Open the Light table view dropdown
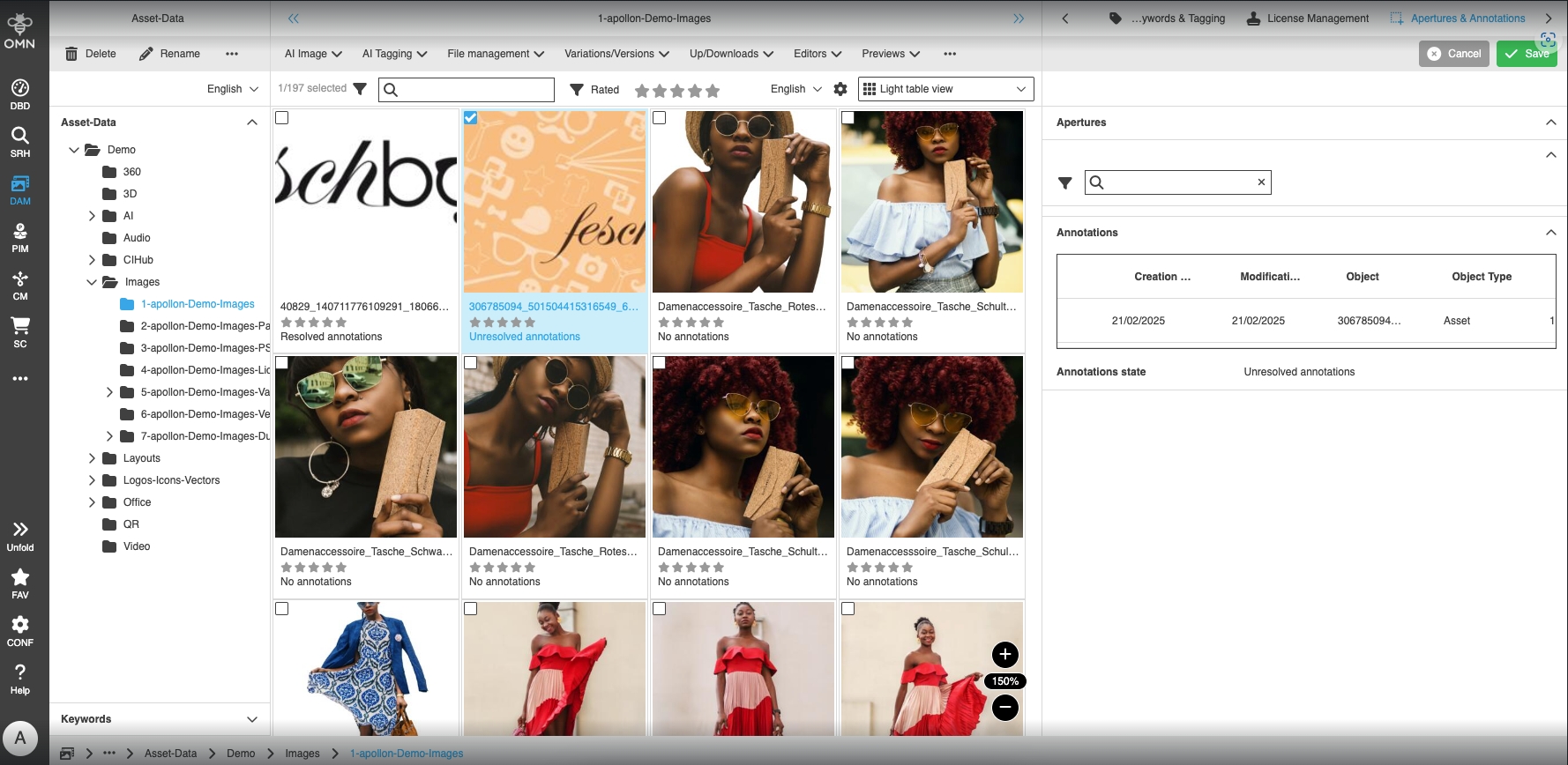Viewport: 1568px width, 765px height. (x=945, y=89)
